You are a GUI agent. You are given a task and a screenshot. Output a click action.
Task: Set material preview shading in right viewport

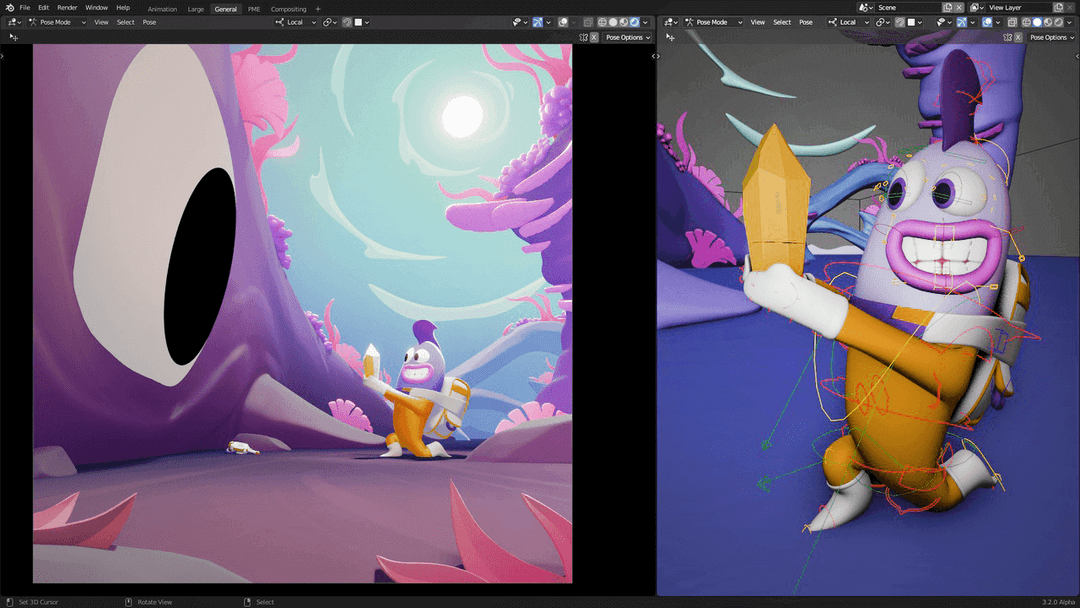pyautogui.click(x=1048, y=22)
